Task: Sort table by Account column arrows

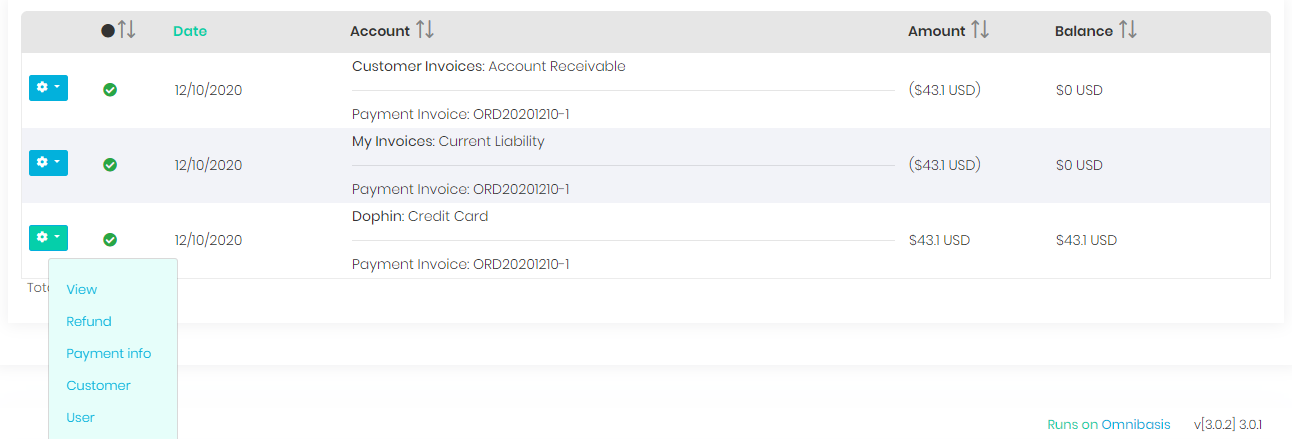Action: (x=425, y=31)
